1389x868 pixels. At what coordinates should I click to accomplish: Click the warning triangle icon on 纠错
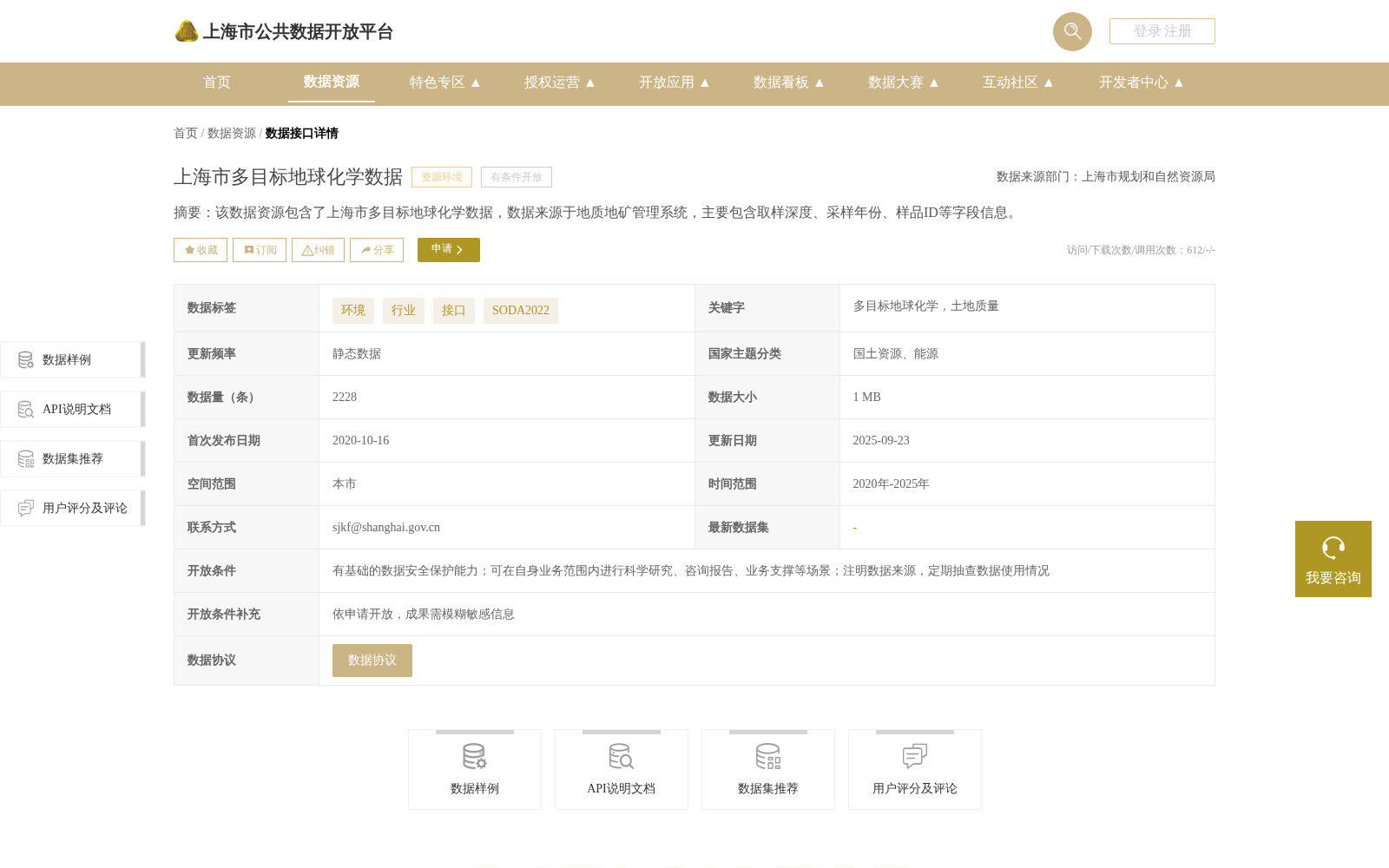coord(307,250)
